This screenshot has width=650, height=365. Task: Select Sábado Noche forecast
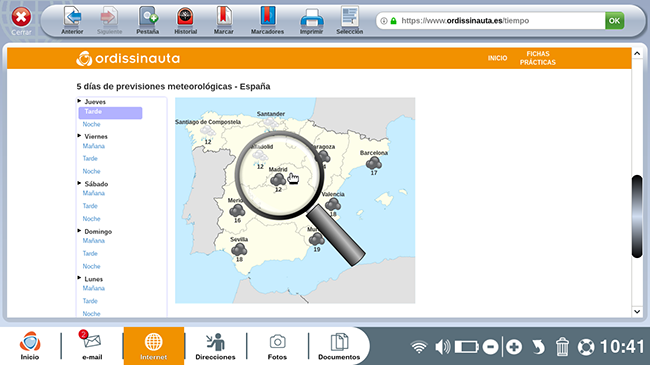[91, 219]
